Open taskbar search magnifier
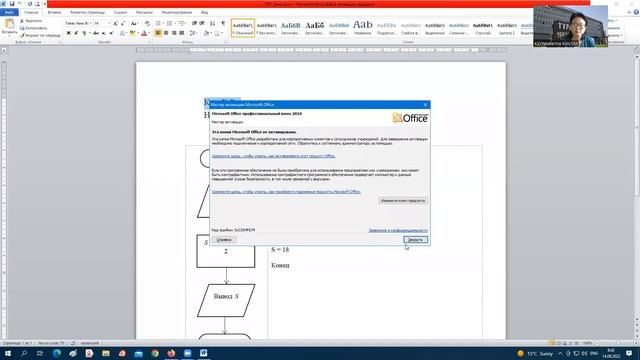The image size is (640, 360). tap(24, 353)
